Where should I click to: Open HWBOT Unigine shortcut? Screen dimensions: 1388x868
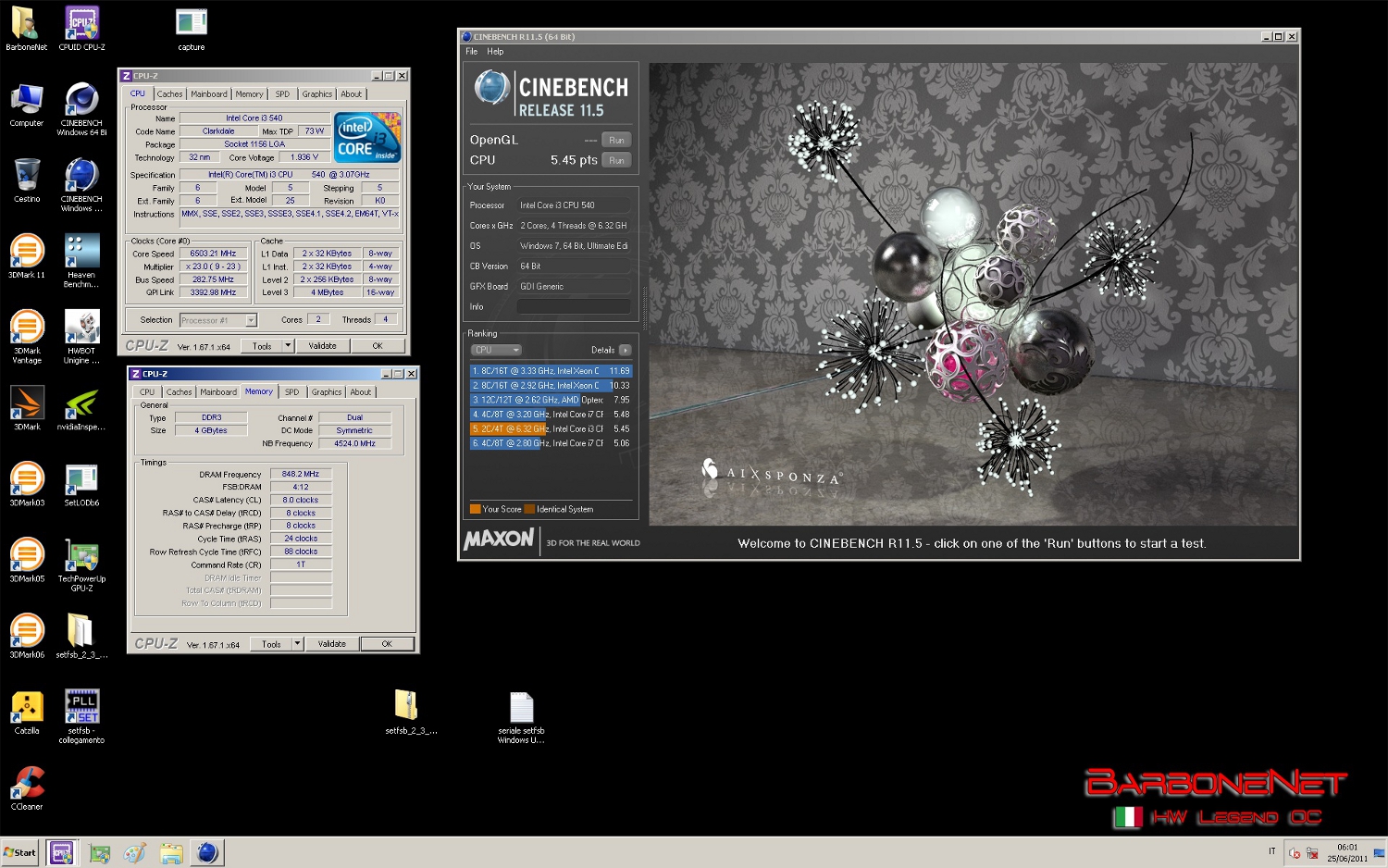81,337
